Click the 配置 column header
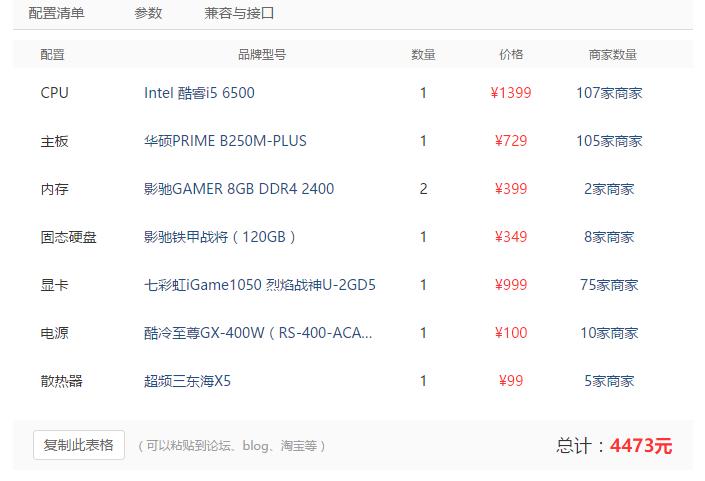This screenshot has height=481, width=705. [x=53, y=55]
